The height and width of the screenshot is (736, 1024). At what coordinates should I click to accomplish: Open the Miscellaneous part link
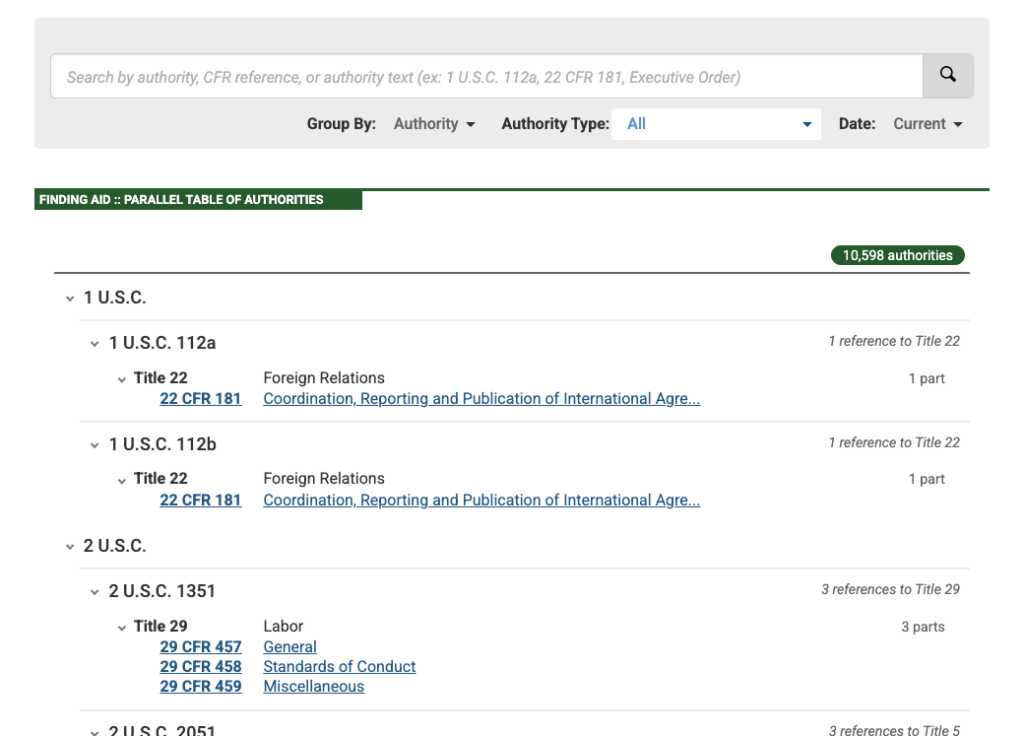314,686
